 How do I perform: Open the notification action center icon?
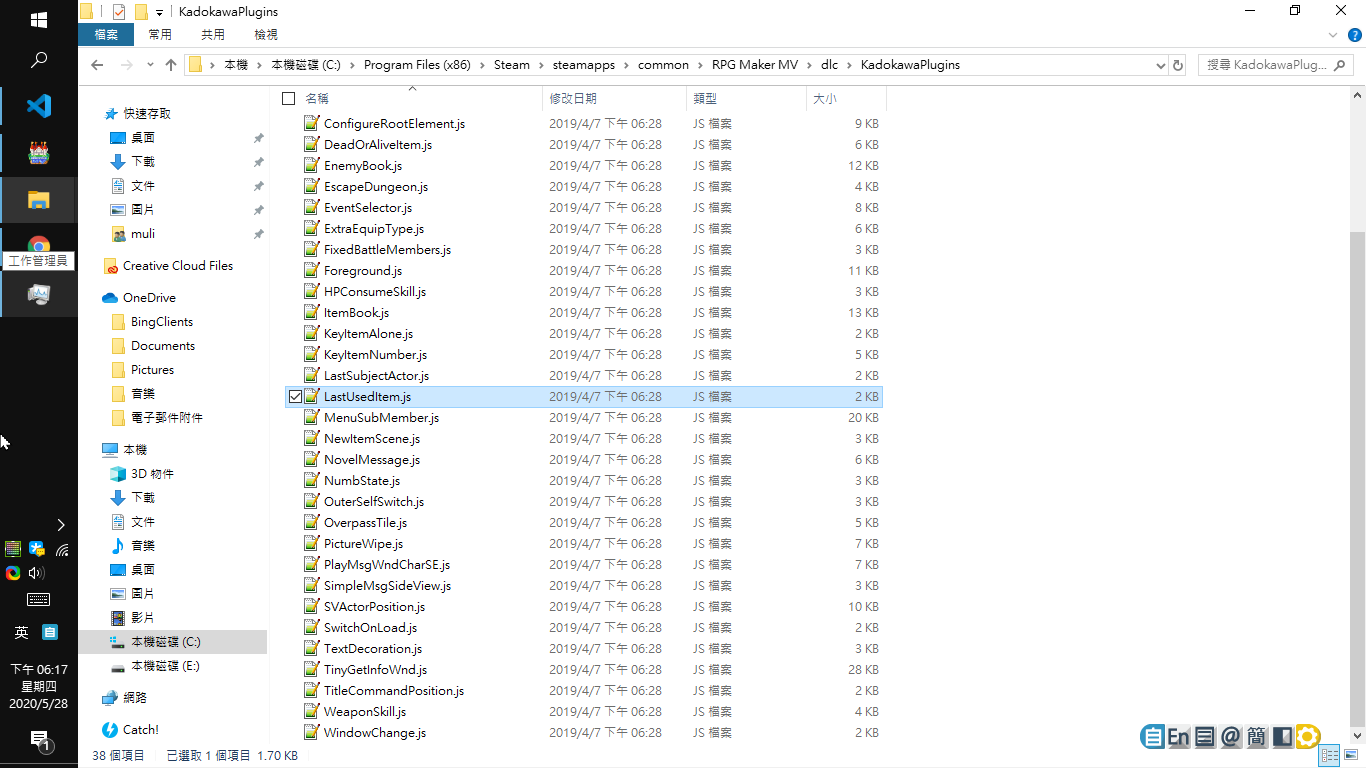(x=39, y=741)
